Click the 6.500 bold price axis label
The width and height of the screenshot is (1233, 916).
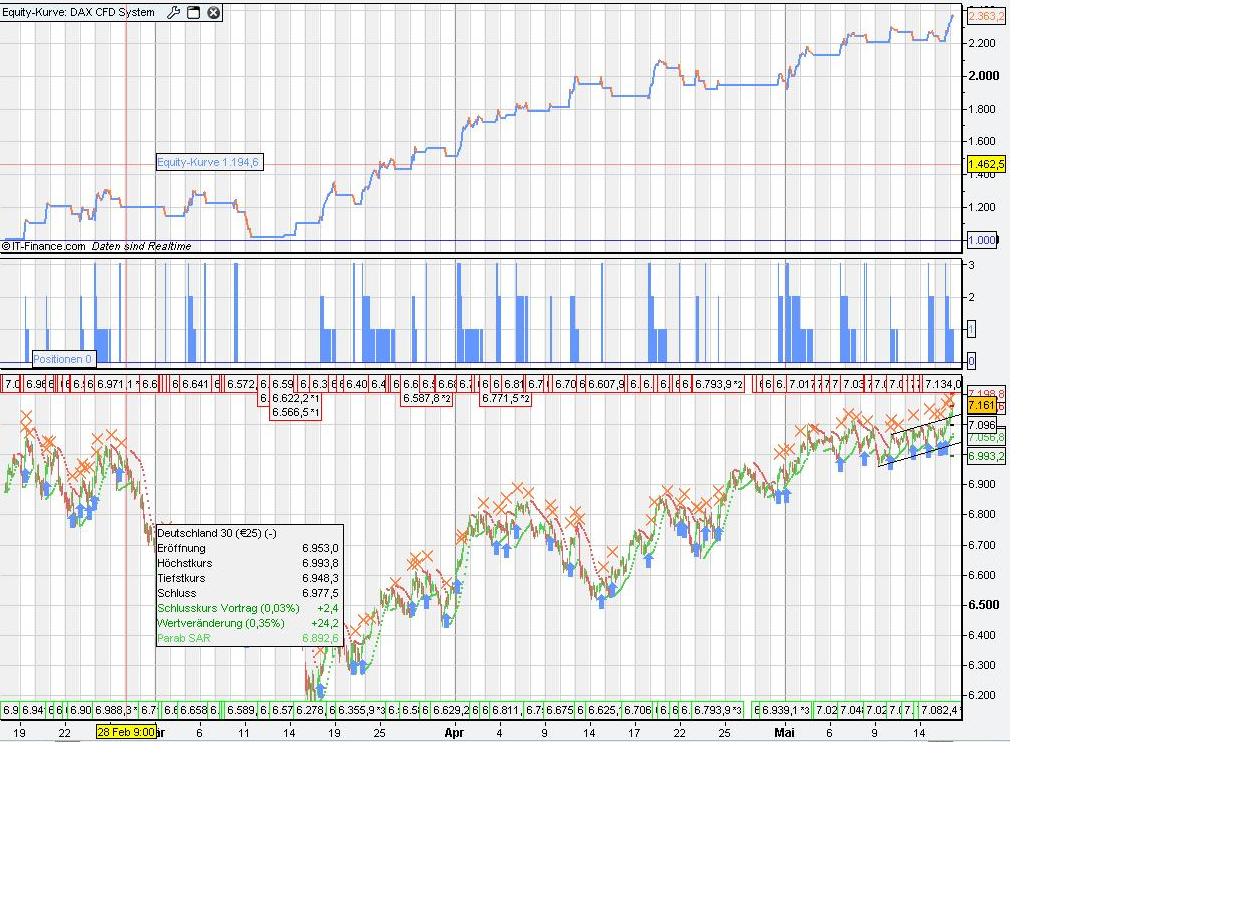(984, 605)
